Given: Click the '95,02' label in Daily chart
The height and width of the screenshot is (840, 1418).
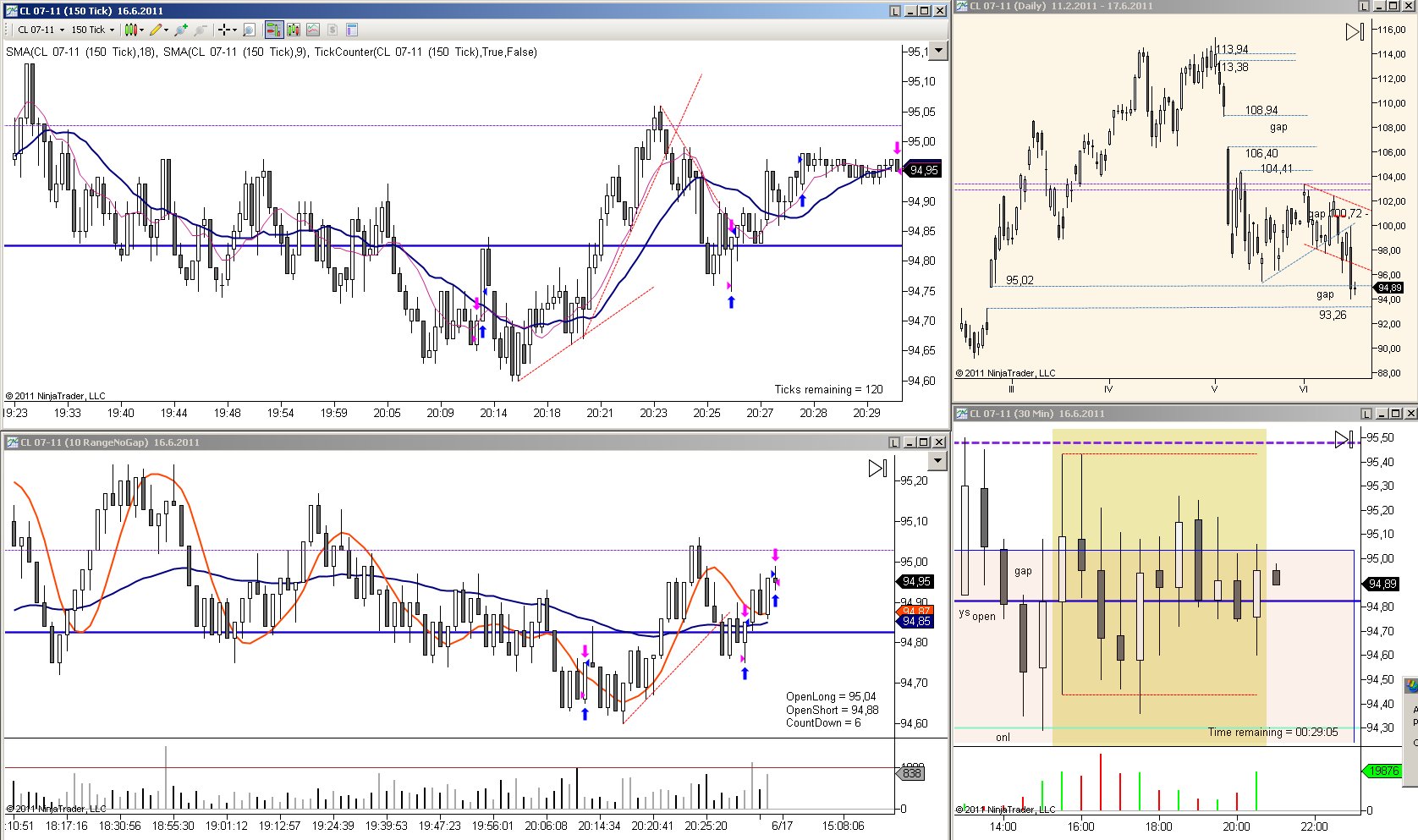Looking at the screenshot, I should [1020, 280].
